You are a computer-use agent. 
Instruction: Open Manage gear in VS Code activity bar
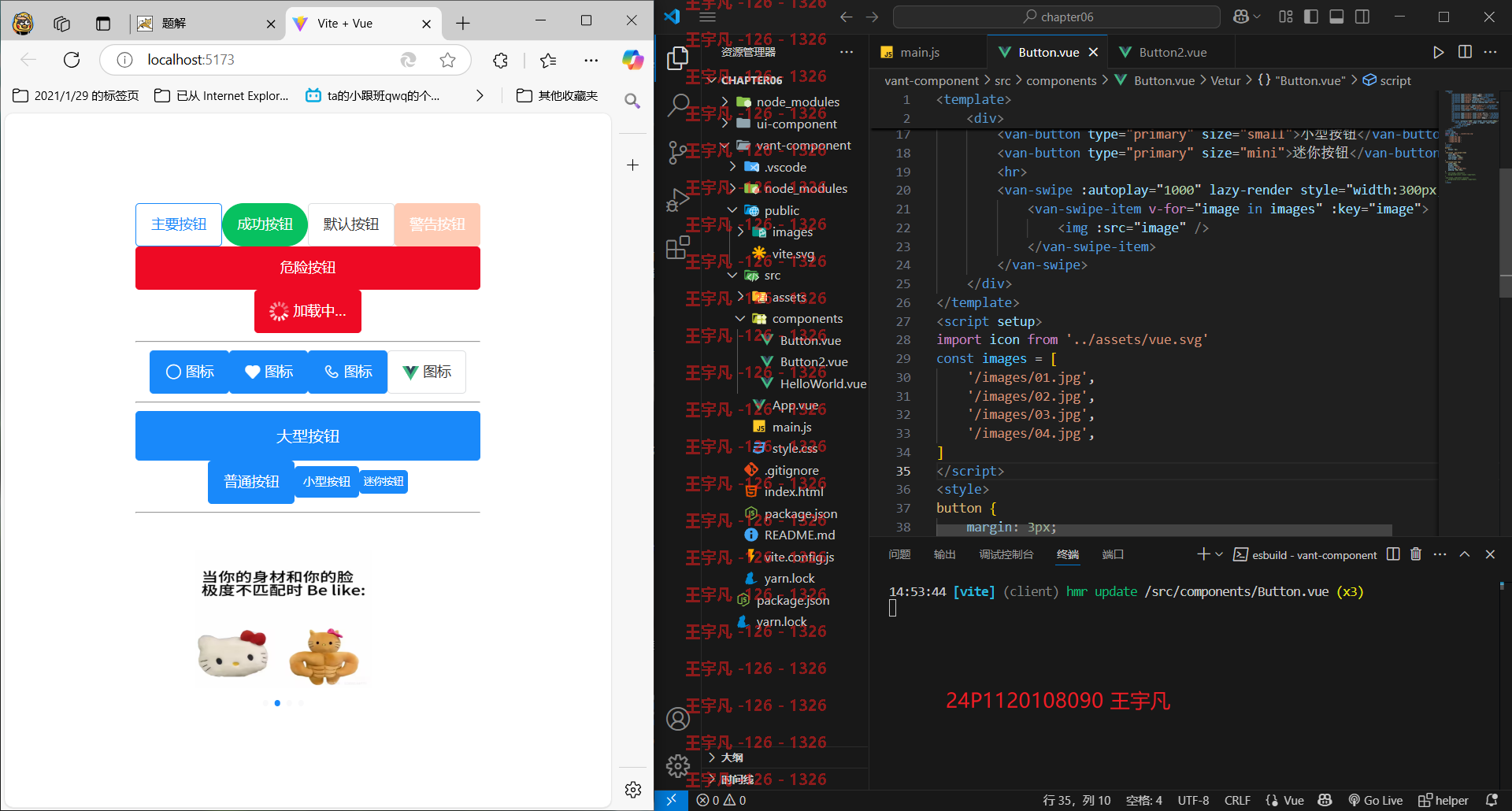pyautogui.click(x=677, y=765)
